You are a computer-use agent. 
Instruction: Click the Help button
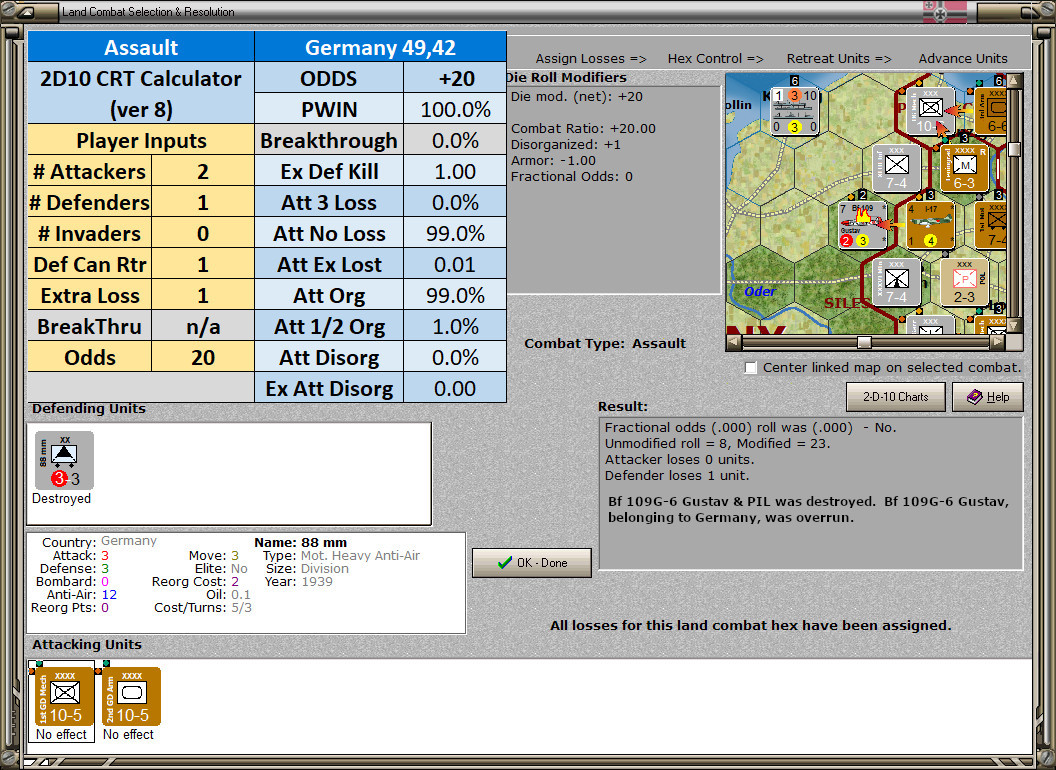pos(988,396)
